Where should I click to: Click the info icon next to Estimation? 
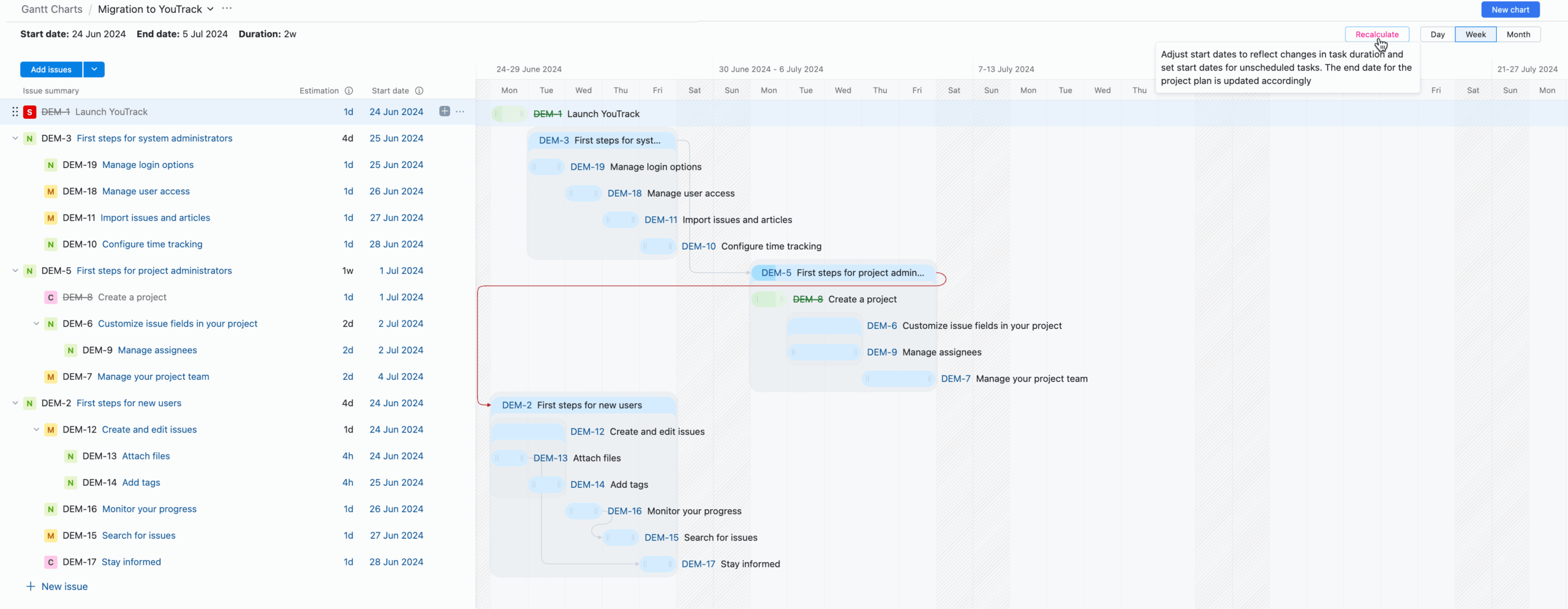pyautogui.click(x=349, y=91)
